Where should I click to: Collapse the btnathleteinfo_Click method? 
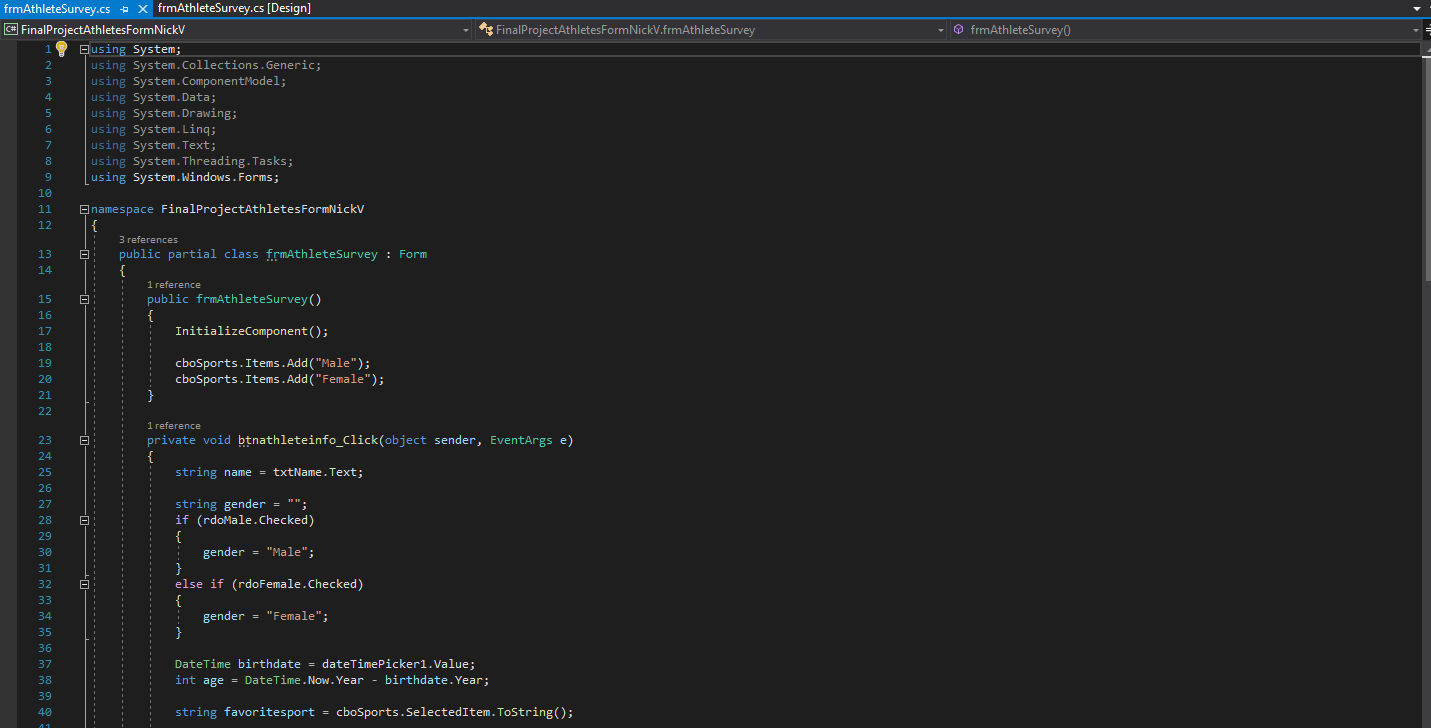(84, 439)
